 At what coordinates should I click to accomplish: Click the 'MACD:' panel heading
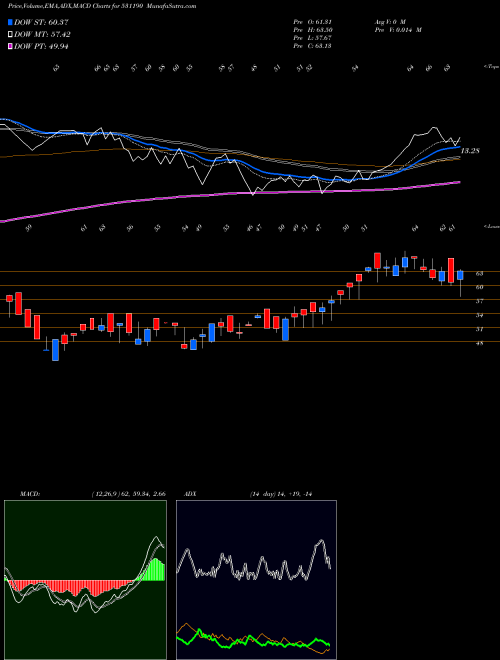[x=29, y=494]
